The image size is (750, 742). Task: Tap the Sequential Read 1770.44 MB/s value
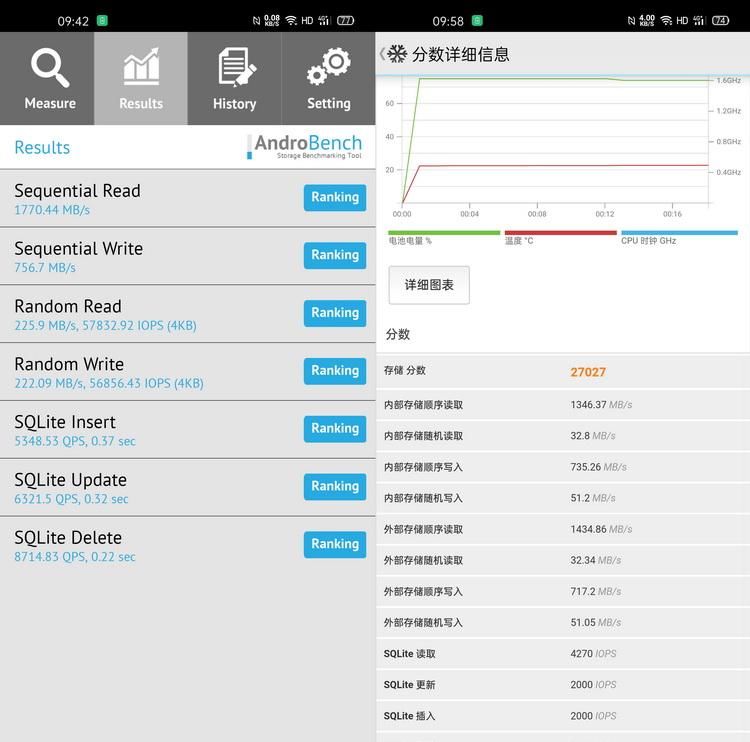[x=52, y=210]
